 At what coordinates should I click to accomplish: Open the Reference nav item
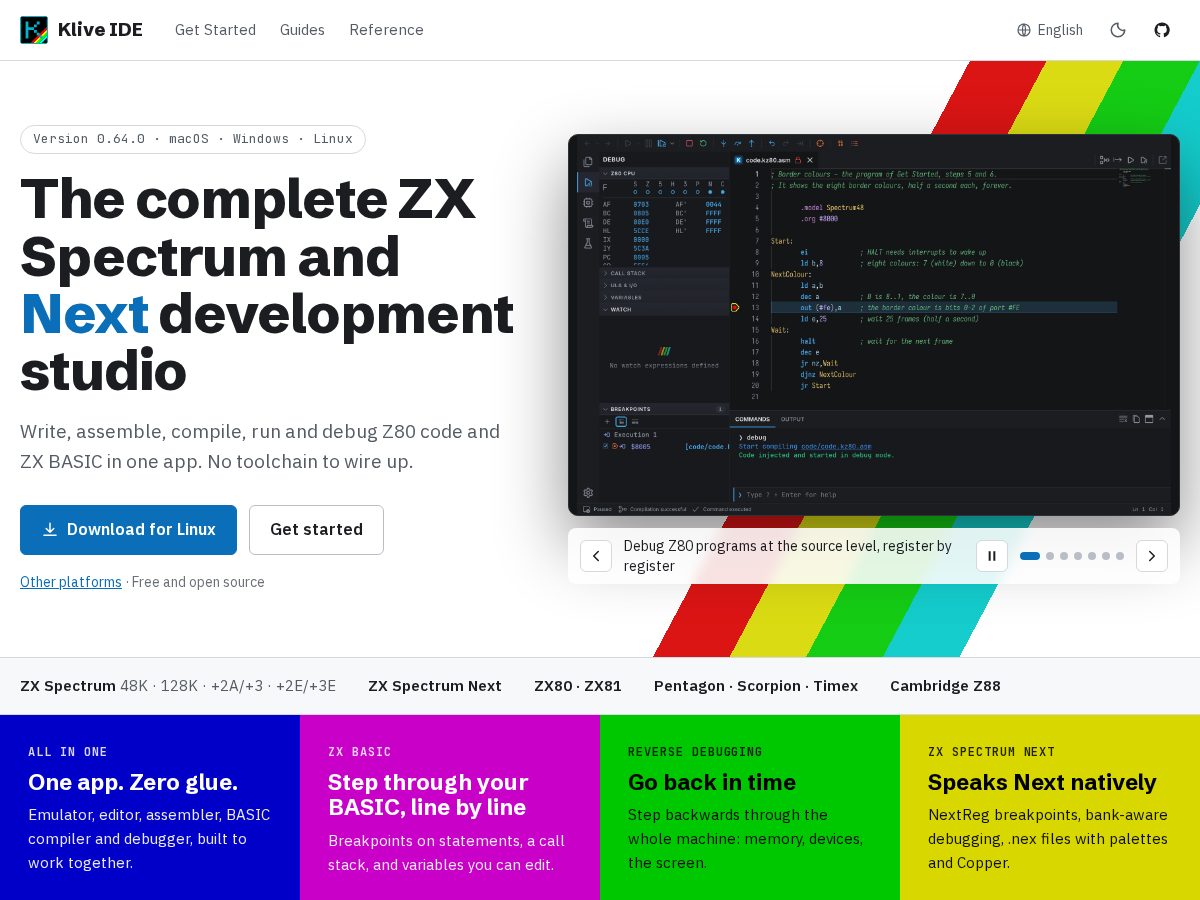point(386,30)
